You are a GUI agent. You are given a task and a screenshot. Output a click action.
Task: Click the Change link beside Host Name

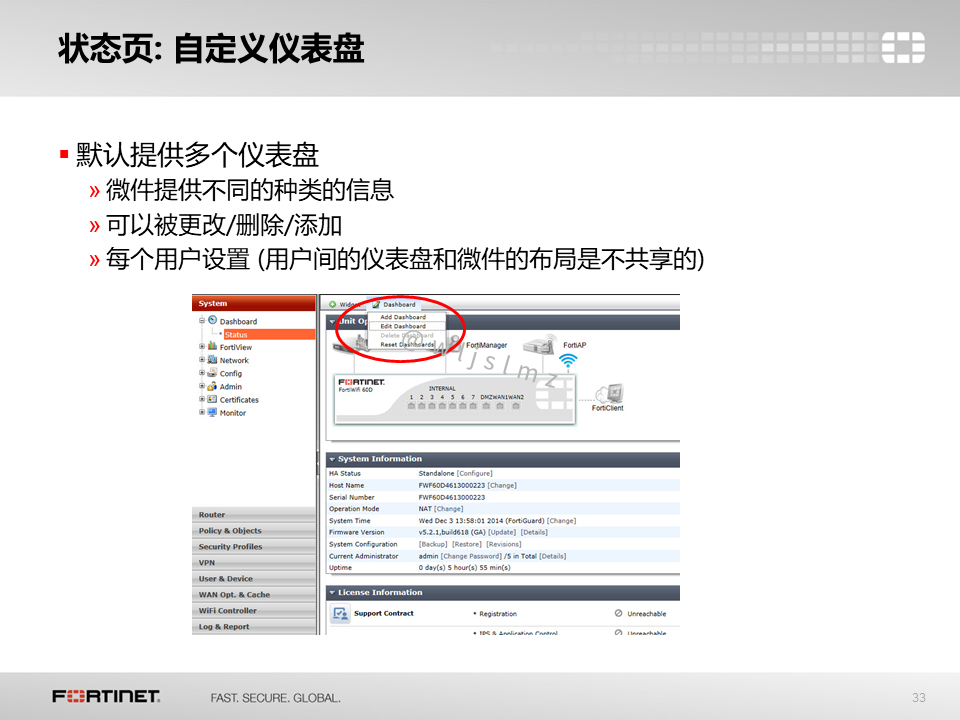(x=502, y=485)
